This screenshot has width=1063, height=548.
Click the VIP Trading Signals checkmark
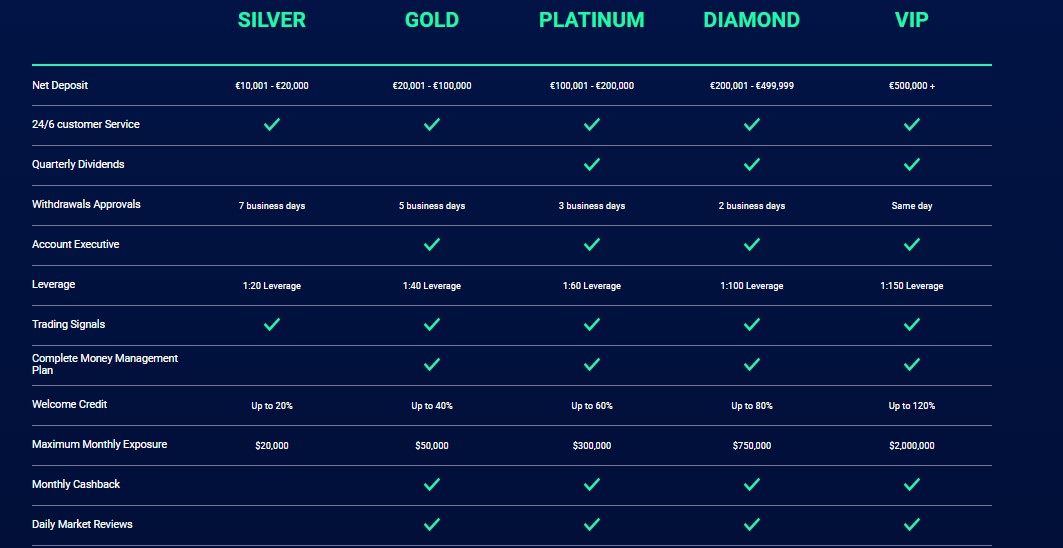tap(912, 324)
